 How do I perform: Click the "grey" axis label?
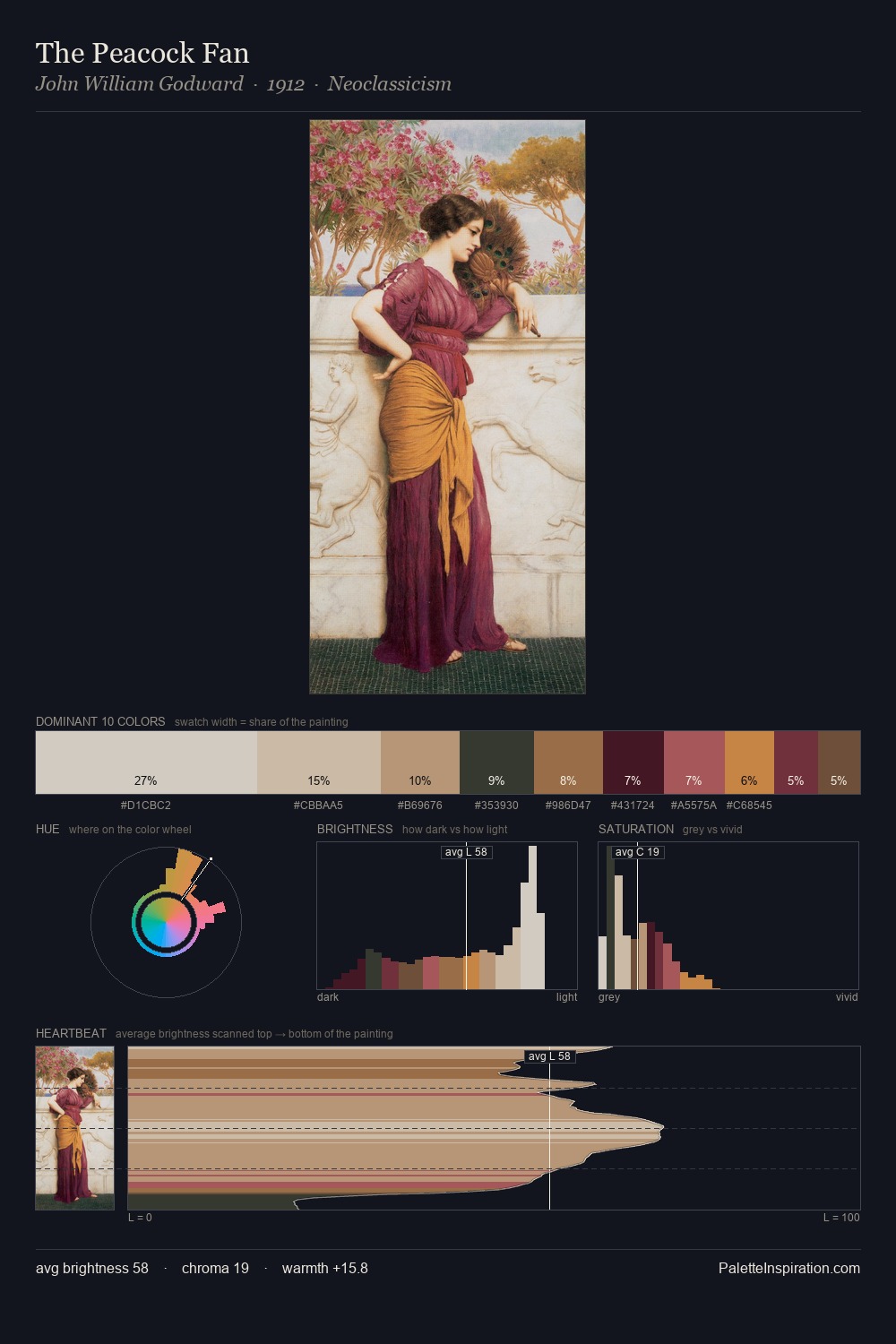coord(609,997)
